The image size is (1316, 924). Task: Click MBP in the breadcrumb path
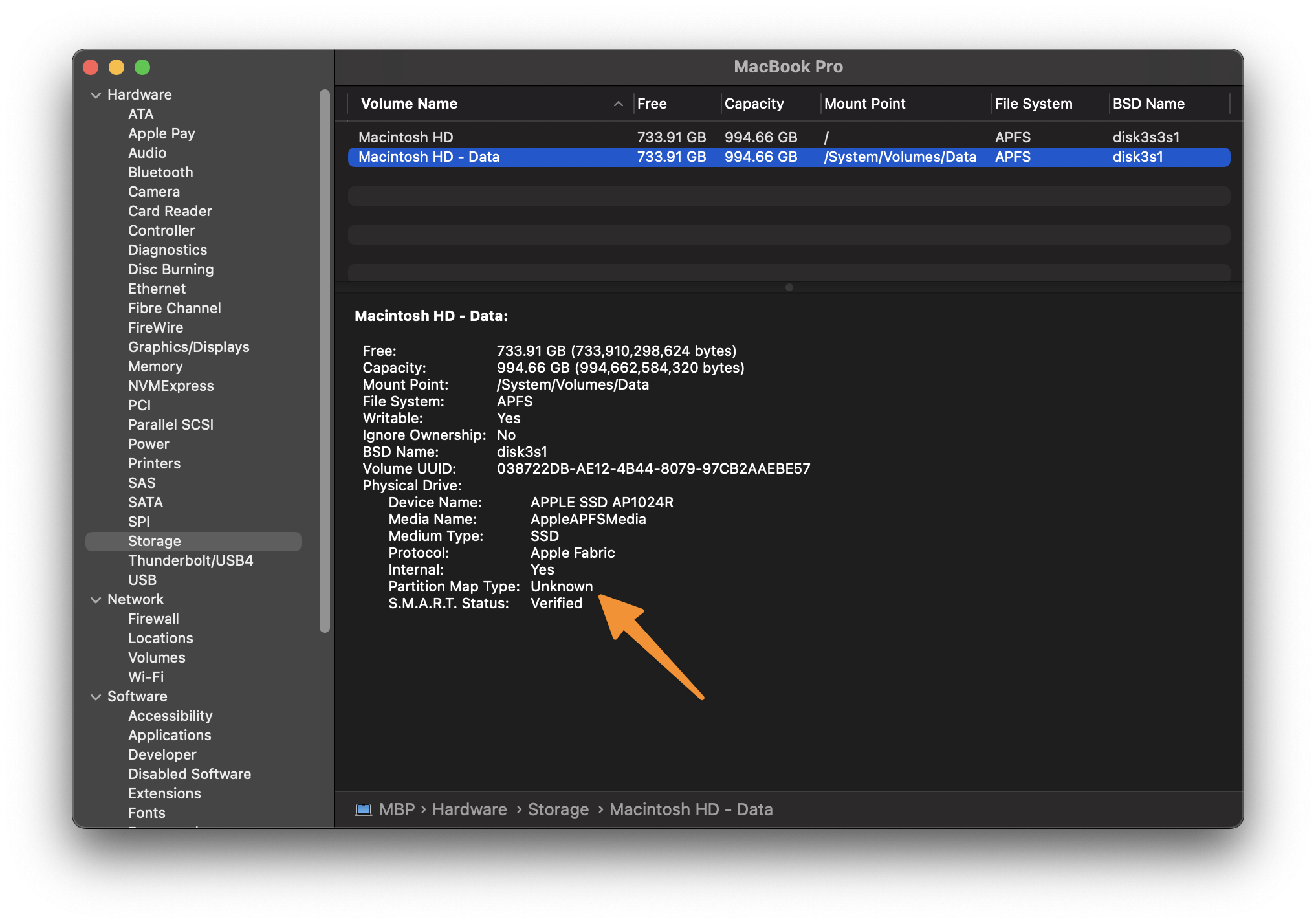coord(396,809)
